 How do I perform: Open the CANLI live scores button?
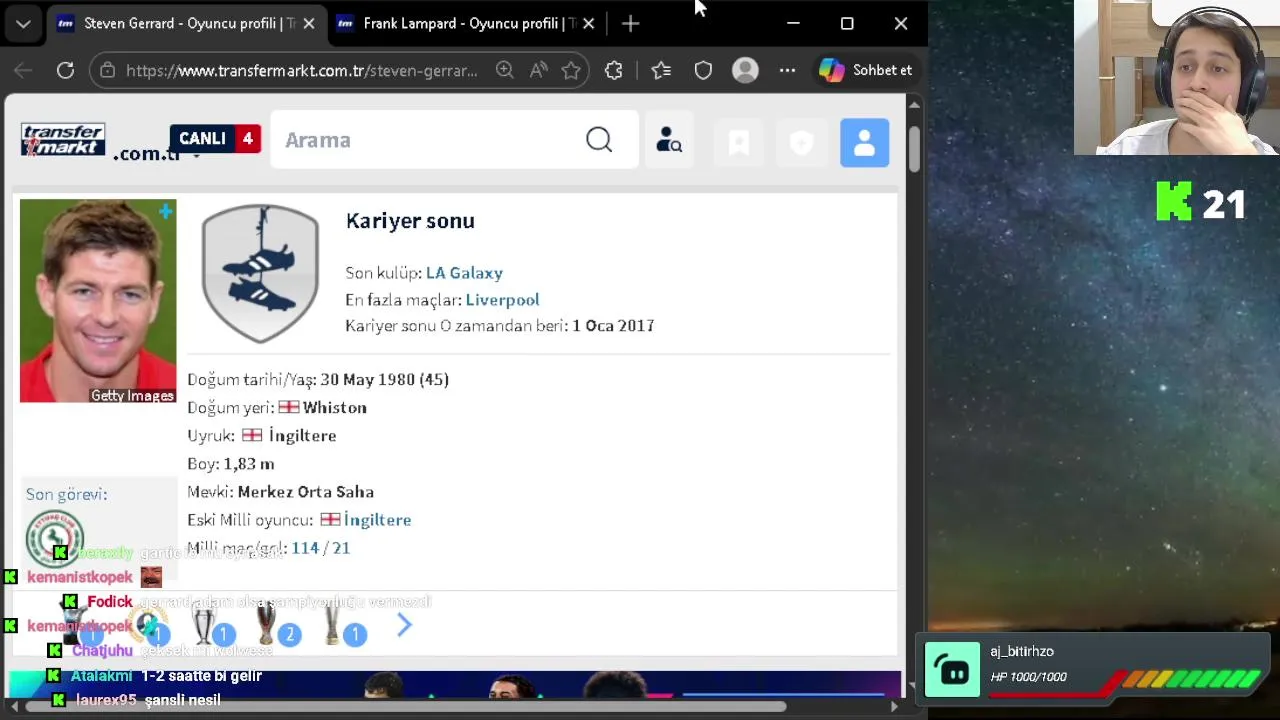click(x=215, y=138)
